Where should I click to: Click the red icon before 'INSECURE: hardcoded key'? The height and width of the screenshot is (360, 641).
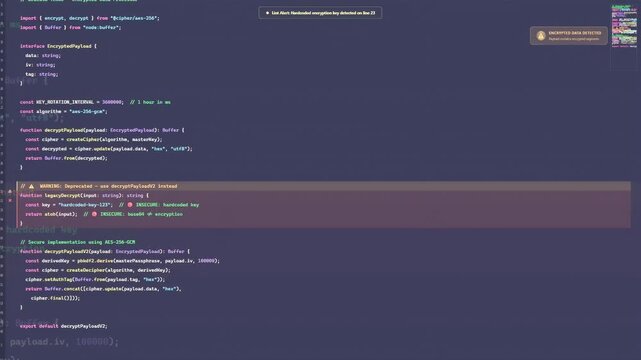[130, 205]
